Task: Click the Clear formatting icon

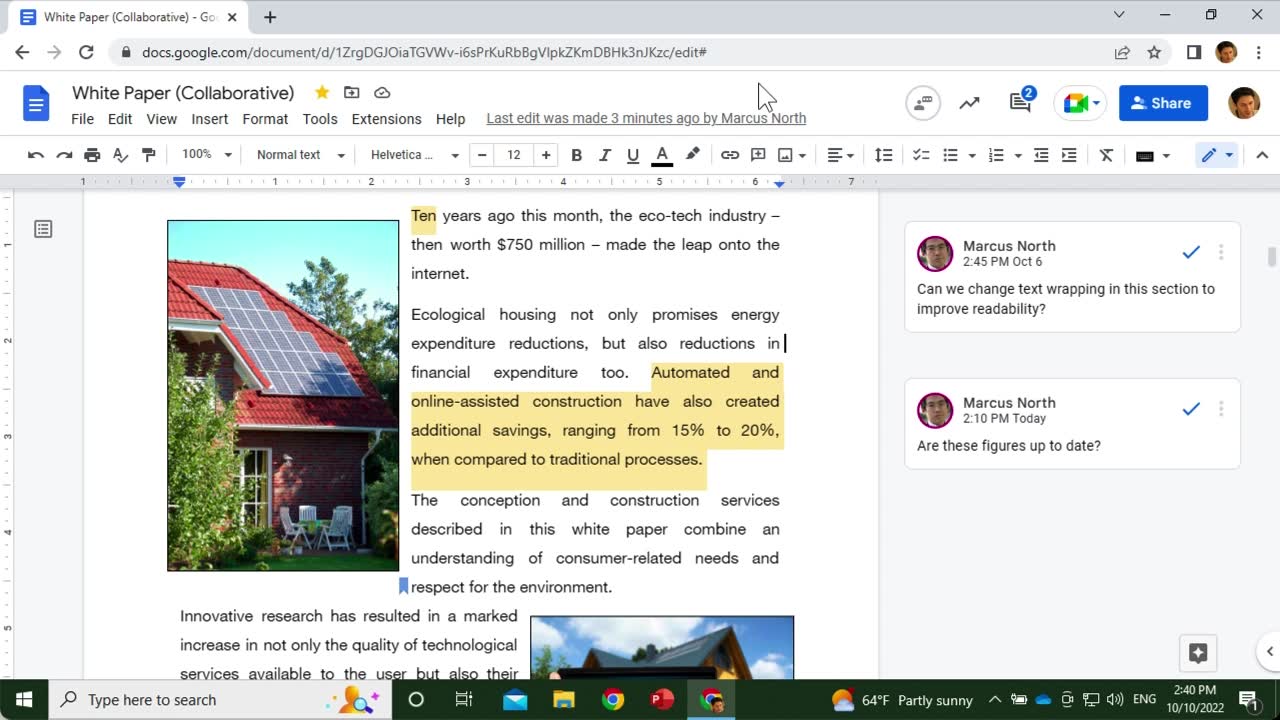Action: pyautogui.click(x=1106, y=155)
